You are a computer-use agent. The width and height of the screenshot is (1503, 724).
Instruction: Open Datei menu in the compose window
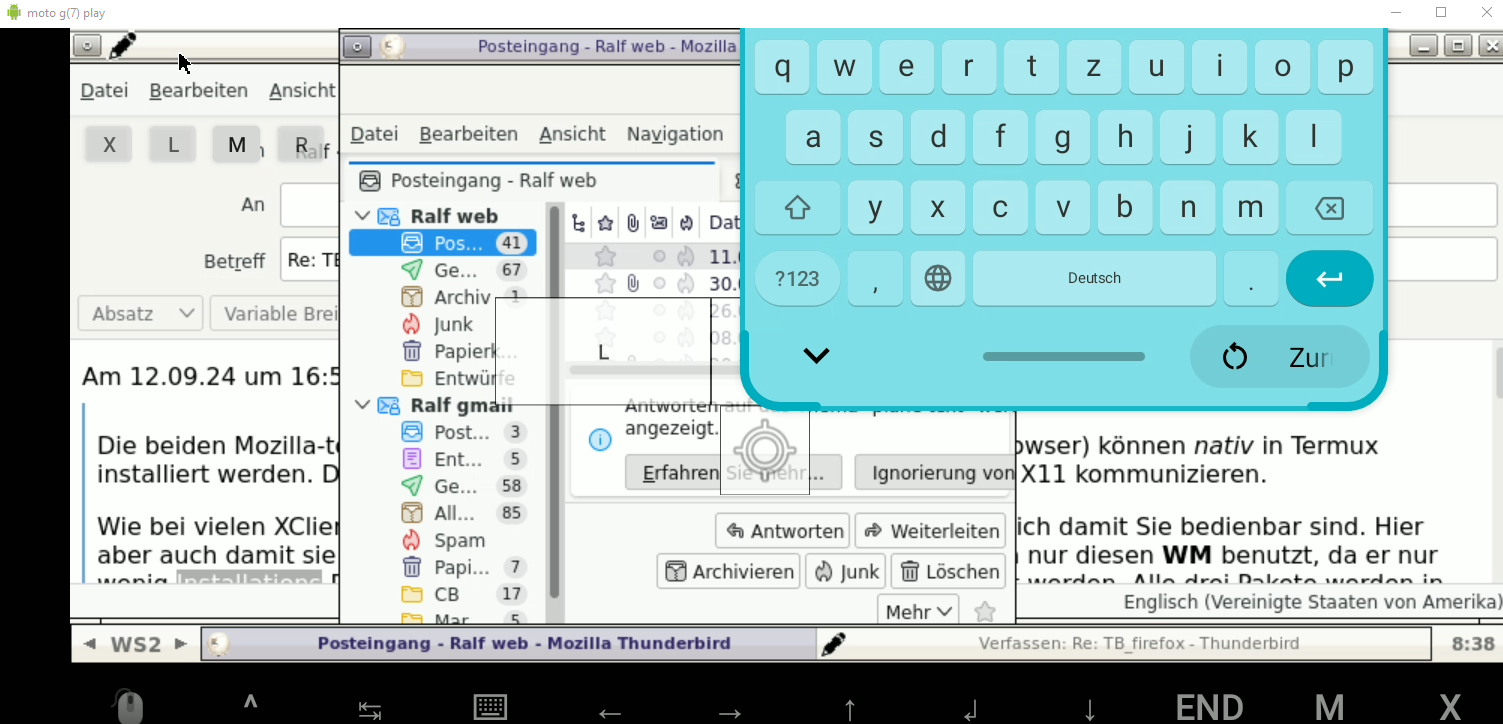[x=104, y=90]
